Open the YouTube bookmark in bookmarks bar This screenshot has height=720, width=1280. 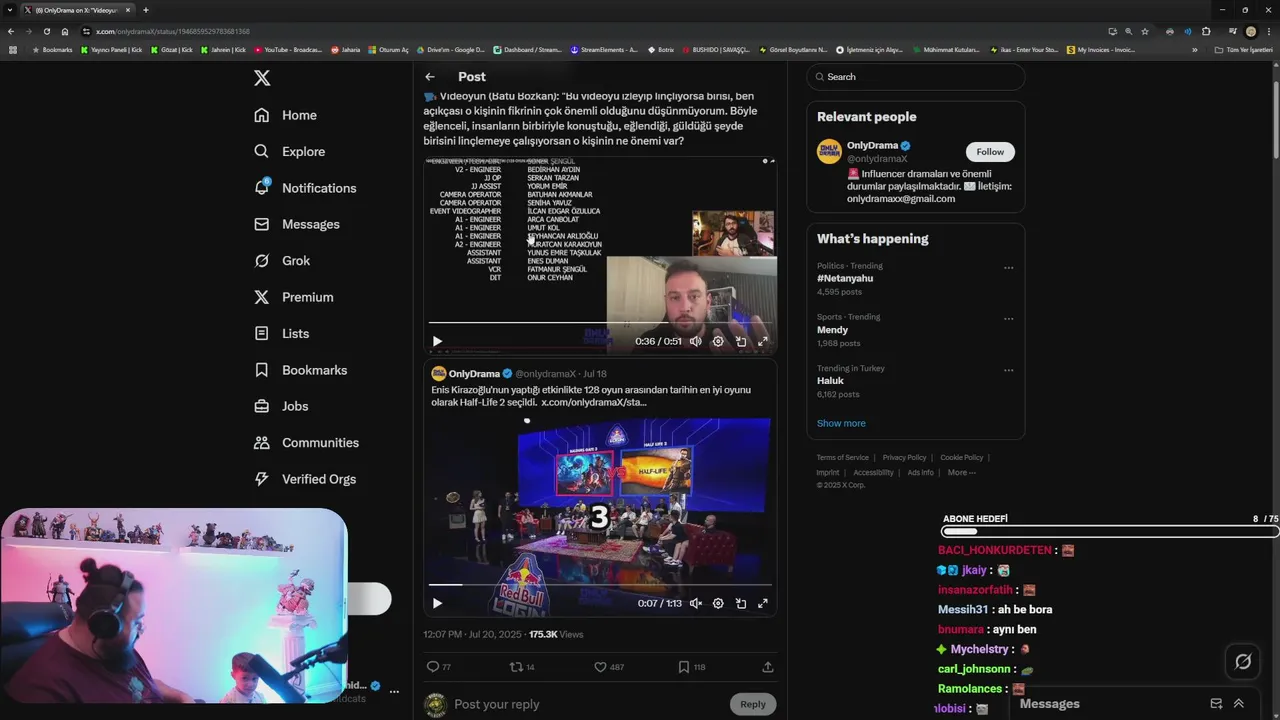(288, 49)
